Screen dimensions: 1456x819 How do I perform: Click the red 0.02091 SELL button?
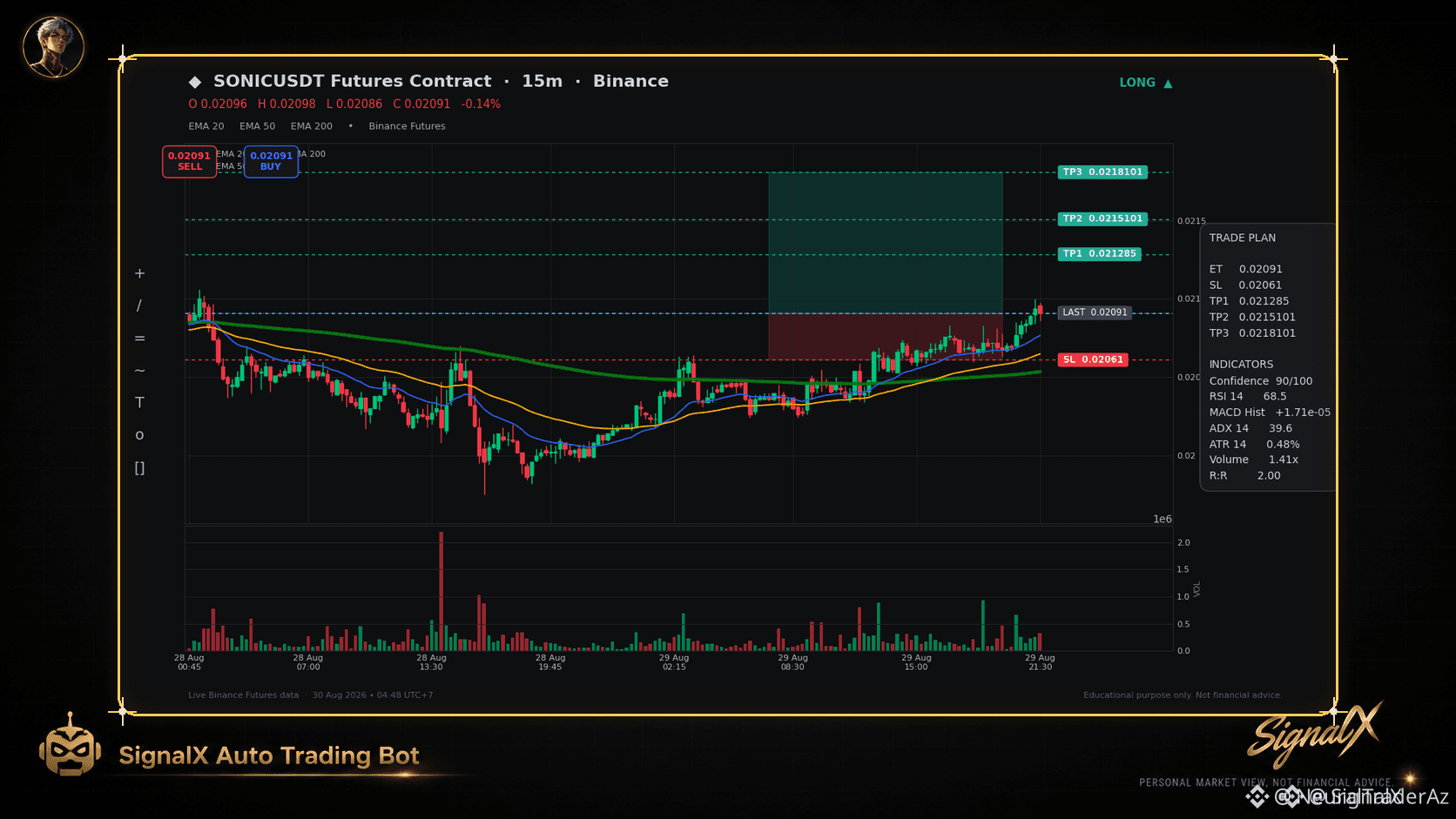[x=189, y=161]
